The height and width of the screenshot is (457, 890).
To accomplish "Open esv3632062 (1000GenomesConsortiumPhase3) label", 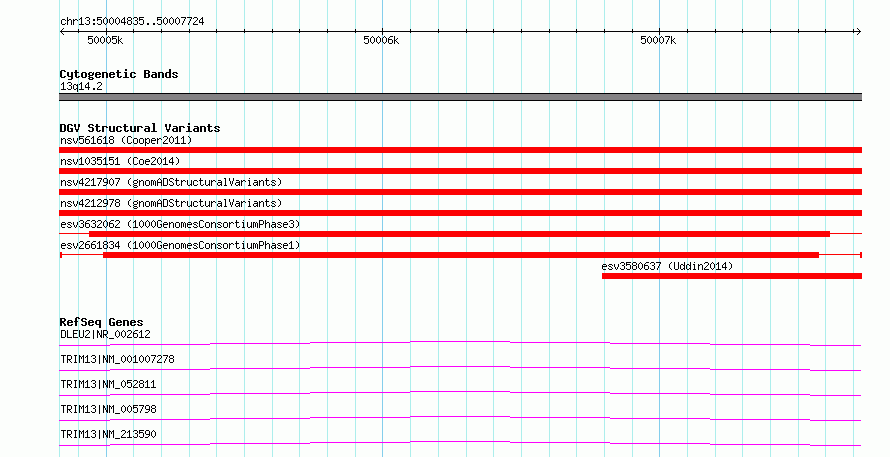I will point(180,224).
